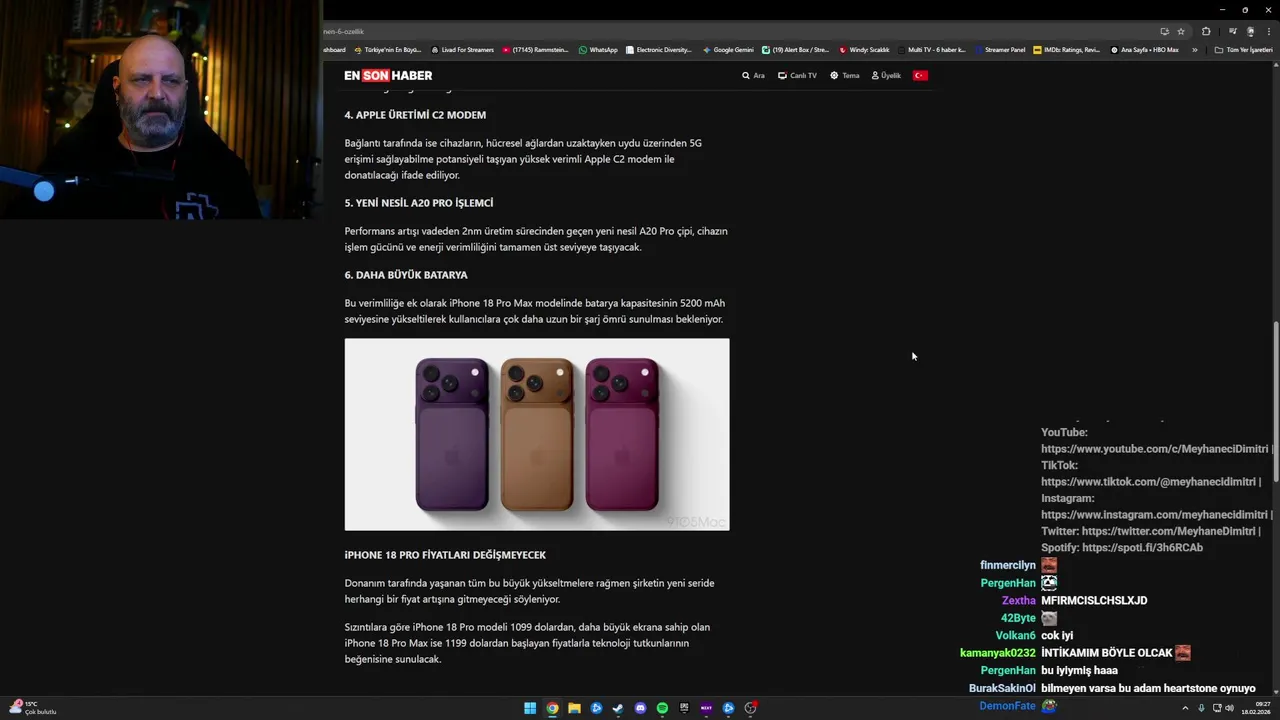Open the Chrome three-dot menu
The height and width of the screenshot is (720, 1280).
(1267, 31)
